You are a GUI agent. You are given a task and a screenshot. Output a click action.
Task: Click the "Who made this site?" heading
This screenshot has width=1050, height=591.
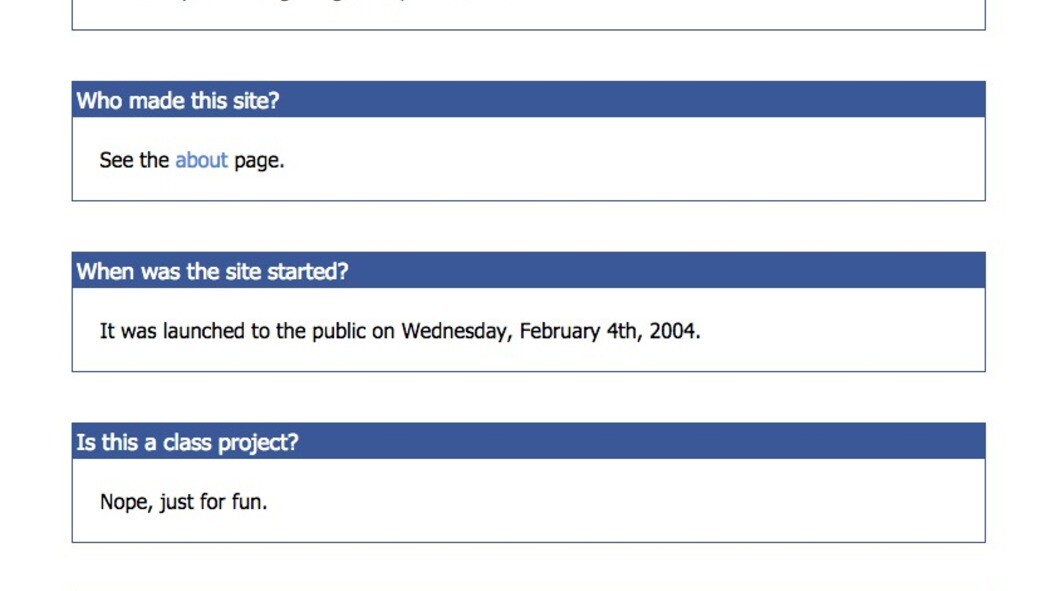(x=177, y=100)
